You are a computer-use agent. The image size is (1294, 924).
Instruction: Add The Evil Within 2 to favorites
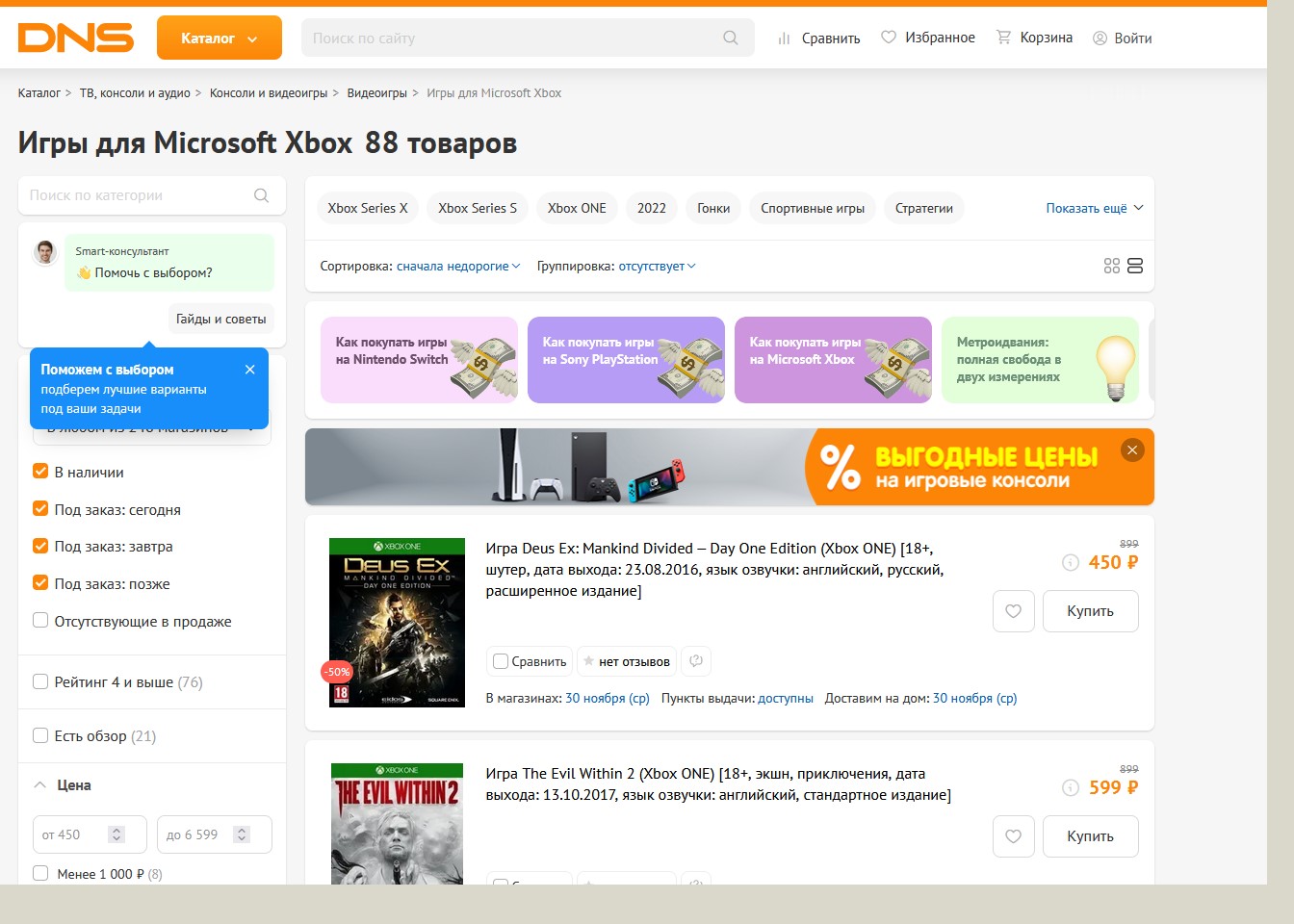click(1013, 836)
